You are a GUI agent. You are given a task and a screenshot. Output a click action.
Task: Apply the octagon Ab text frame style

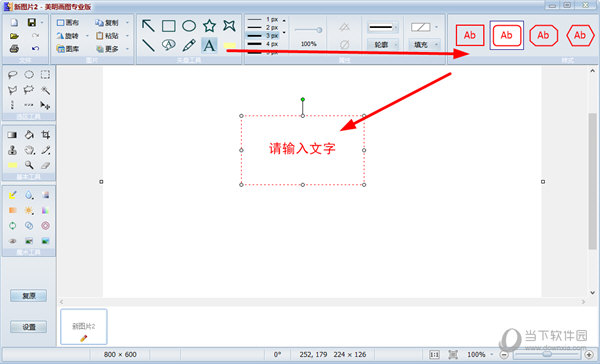(x=543, y=35)
